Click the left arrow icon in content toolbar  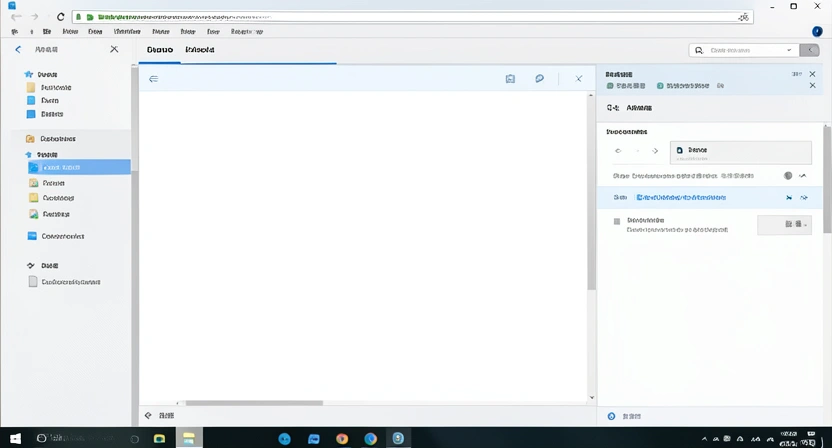coord(153,79)
